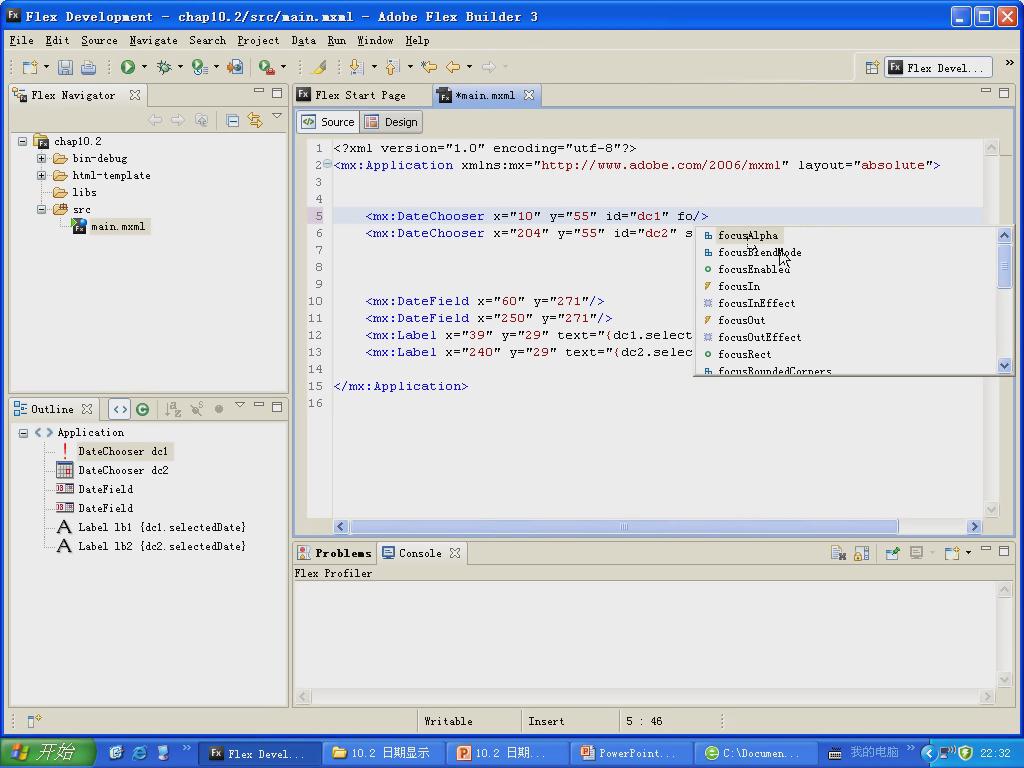Launch Debug with the bug icon
Image resolution: width=1024 pixels, height=768 pixels.
(x=164, y=67)
